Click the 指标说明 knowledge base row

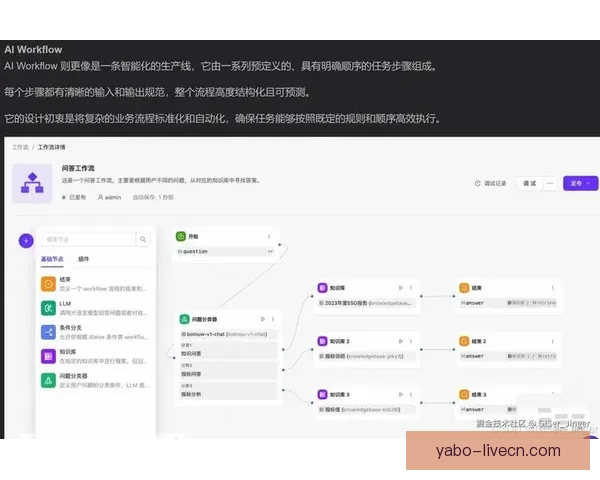coord(367,356)
